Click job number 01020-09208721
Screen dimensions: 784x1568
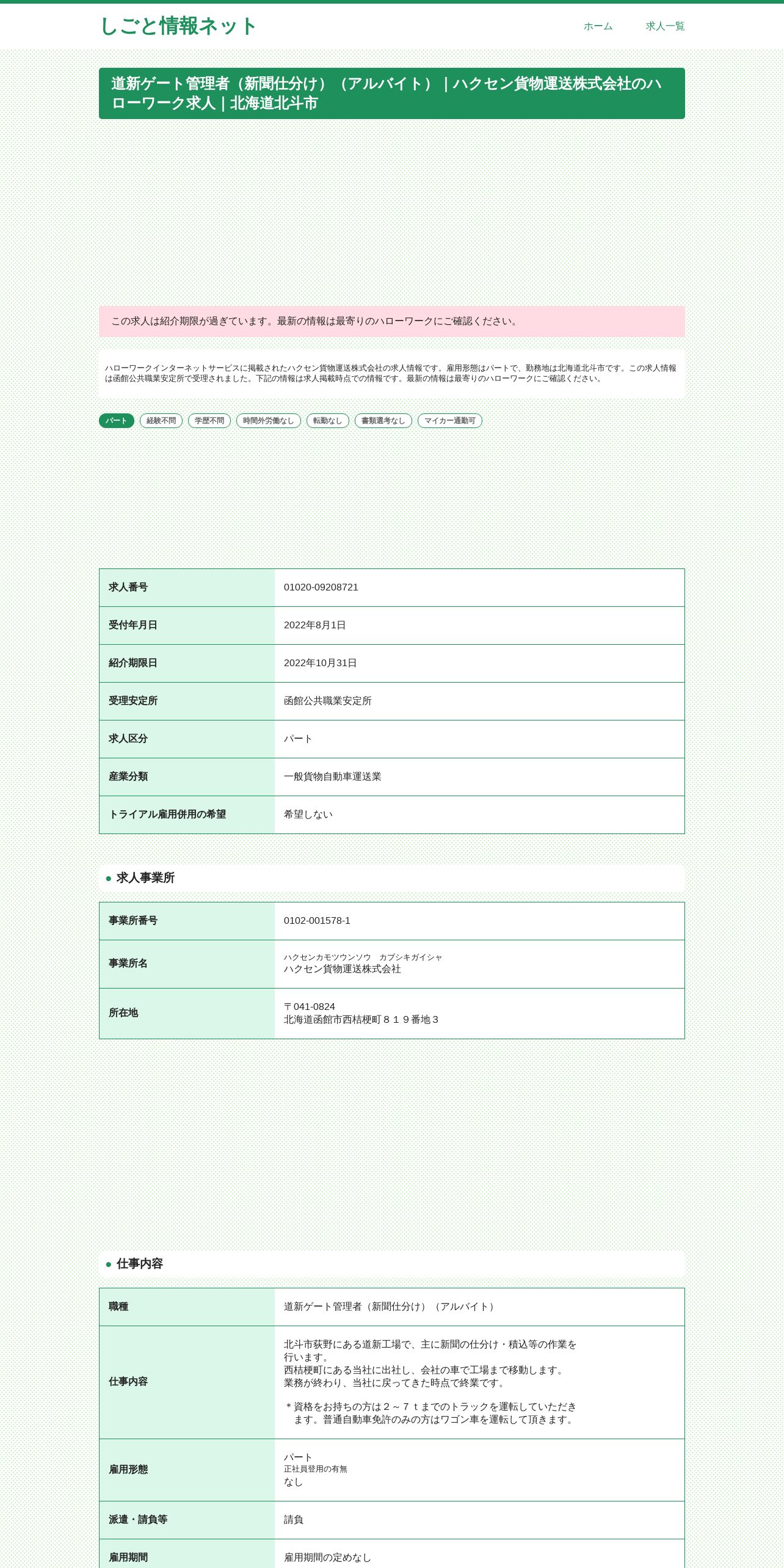[321, 587]
